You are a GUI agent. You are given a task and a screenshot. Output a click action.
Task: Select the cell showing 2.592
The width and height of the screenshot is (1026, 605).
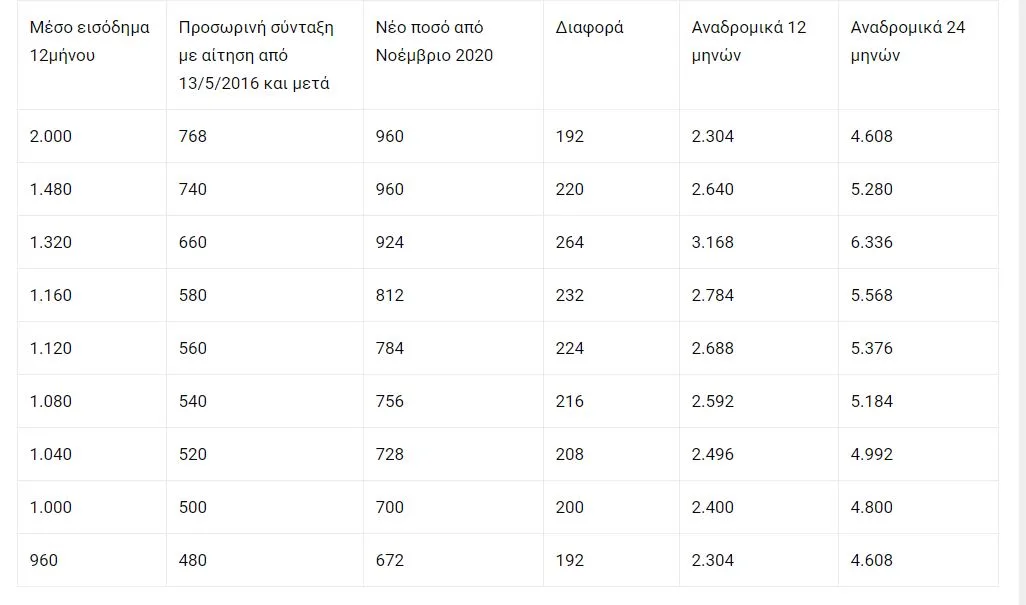click(x=713, y=401)
